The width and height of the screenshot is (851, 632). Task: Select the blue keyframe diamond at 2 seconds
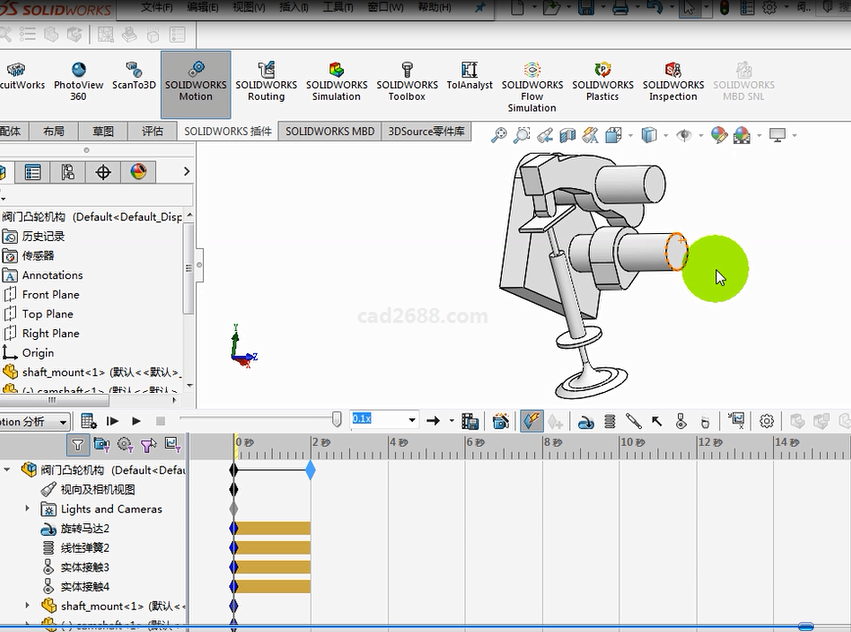point(311,470)
